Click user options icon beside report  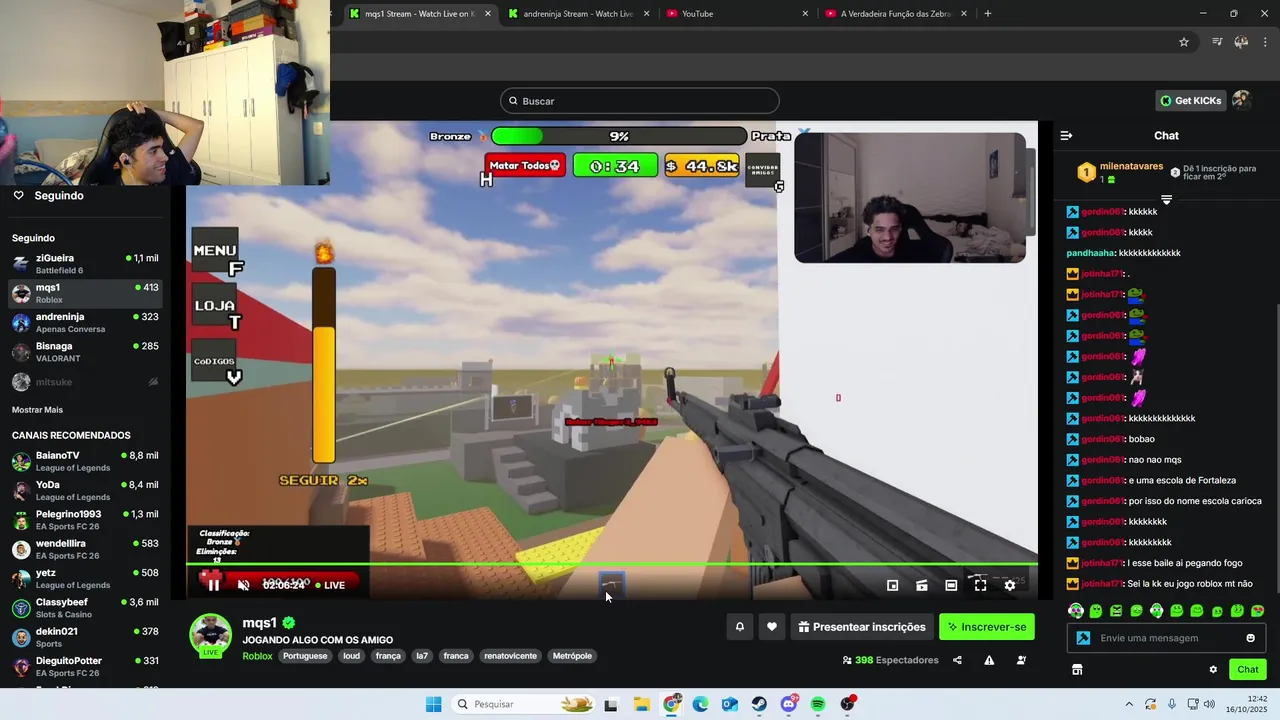pos(1021,660)
